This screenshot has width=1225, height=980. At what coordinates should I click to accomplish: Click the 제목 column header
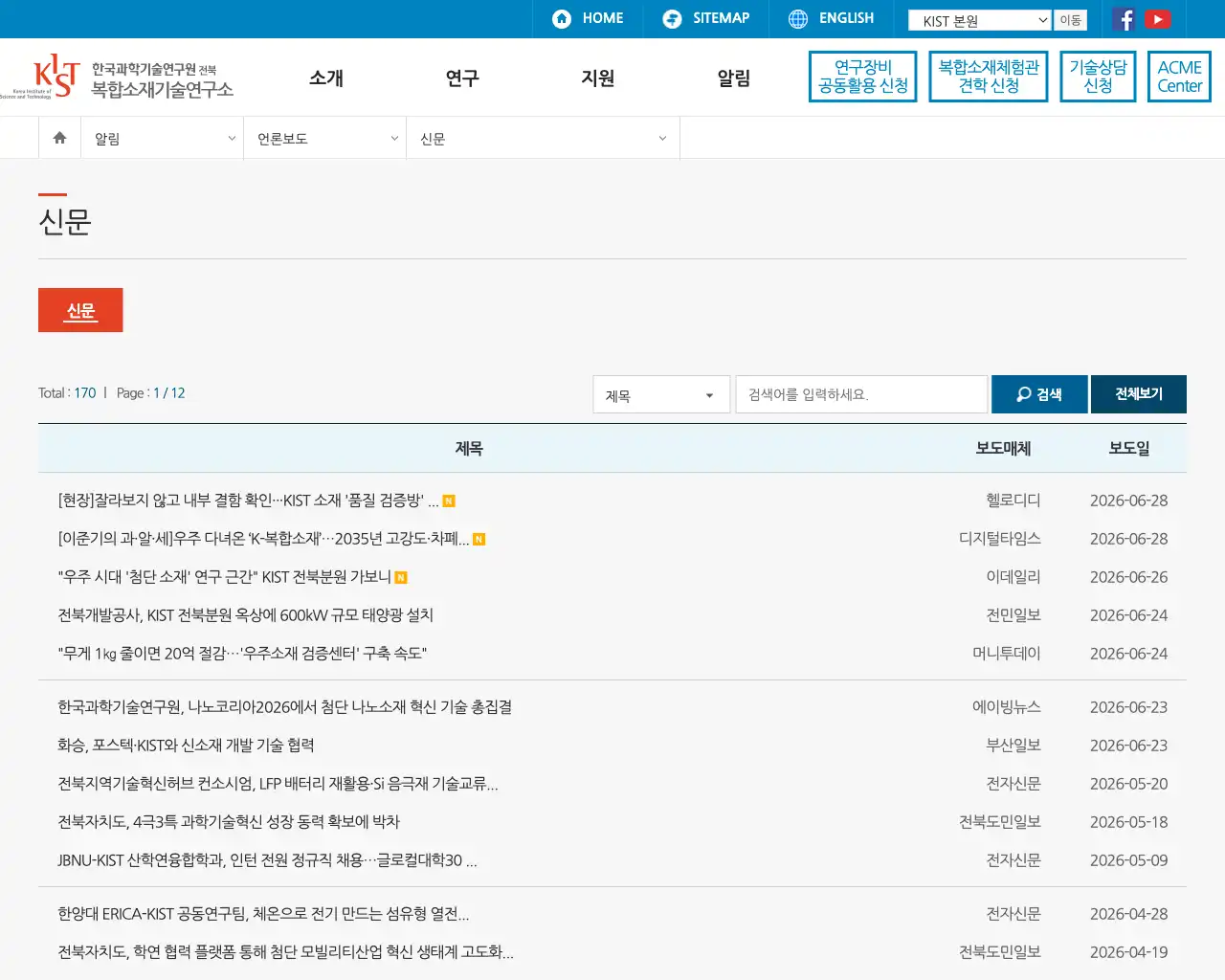(x=469, y=448)
